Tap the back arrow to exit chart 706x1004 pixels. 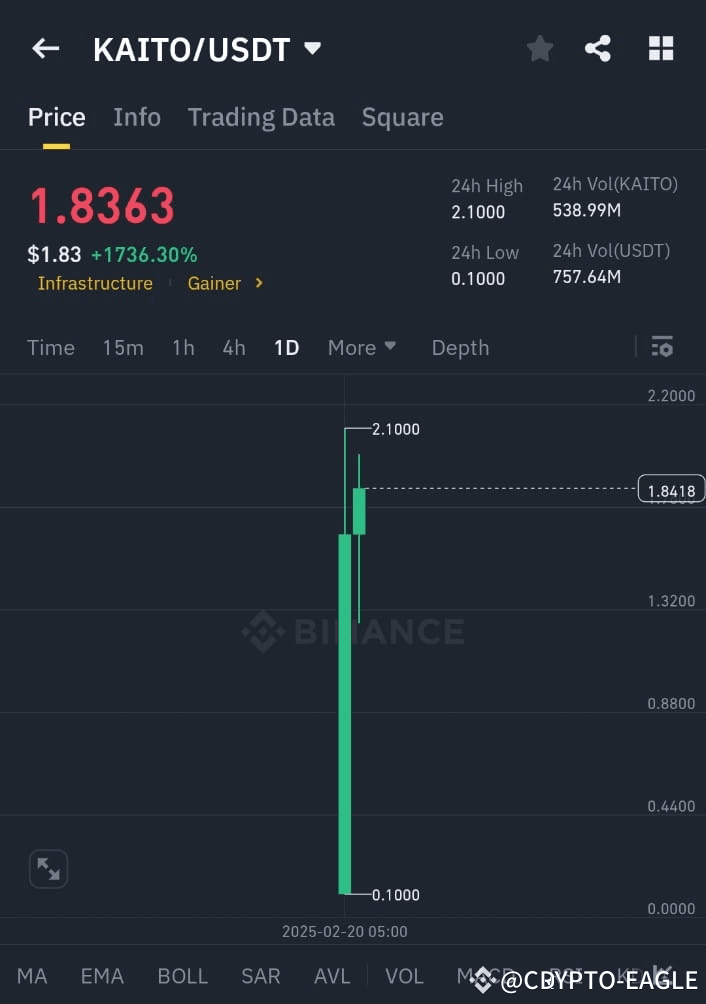pyautogui.click(x=46, y=48)
